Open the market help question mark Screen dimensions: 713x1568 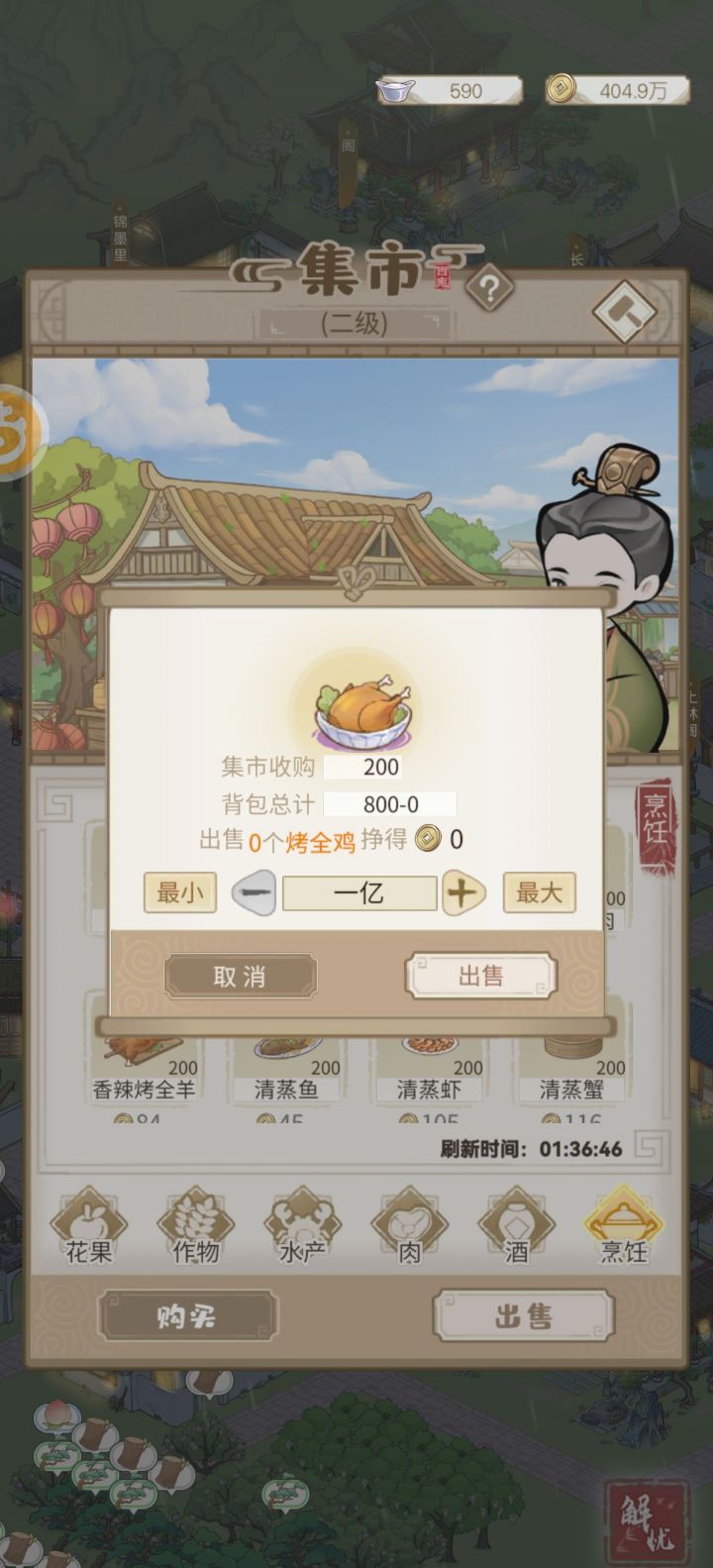pyautogui.click(x=489, y=289)
